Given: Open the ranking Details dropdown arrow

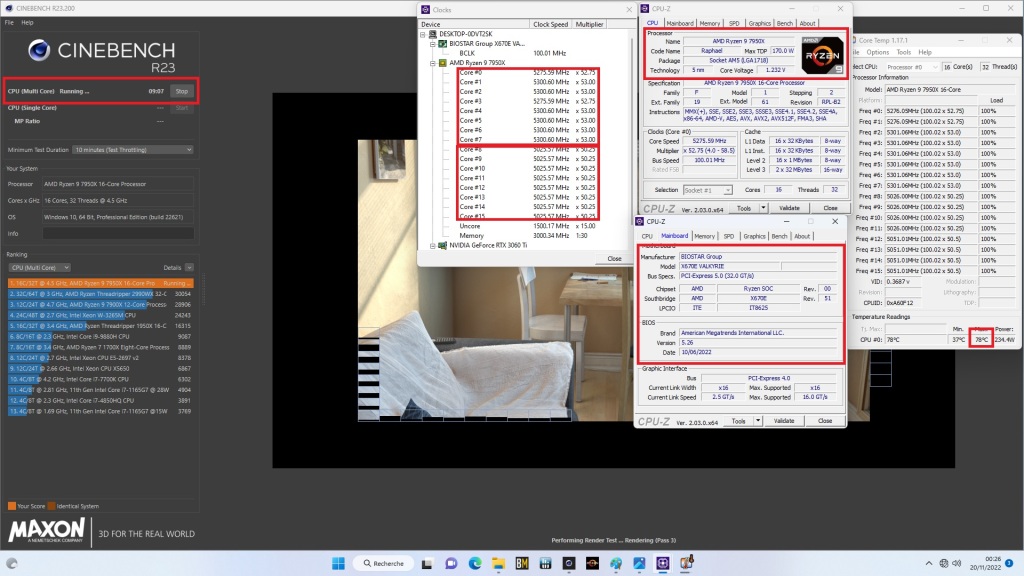Looking at the screenshot, I should [x=189, y=267].
